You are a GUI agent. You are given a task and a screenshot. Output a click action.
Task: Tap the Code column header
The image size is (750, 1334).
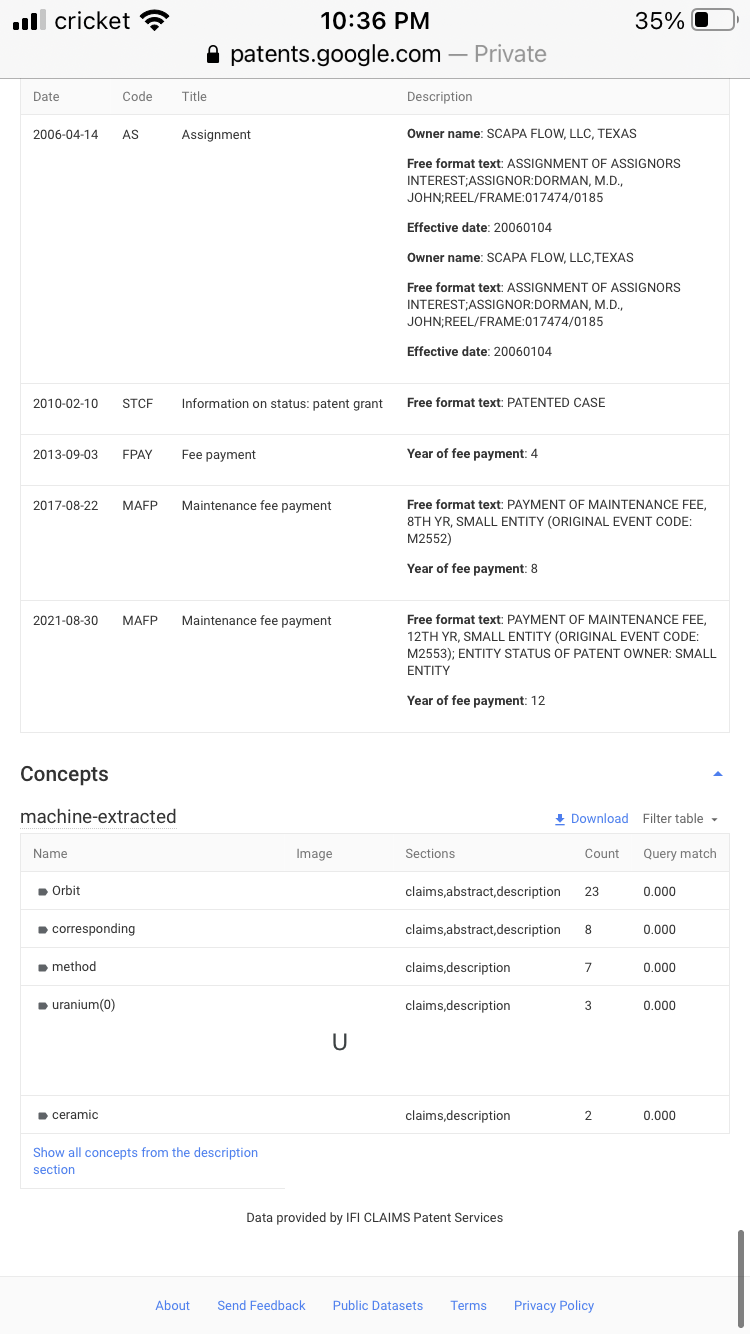click(137, 97)
